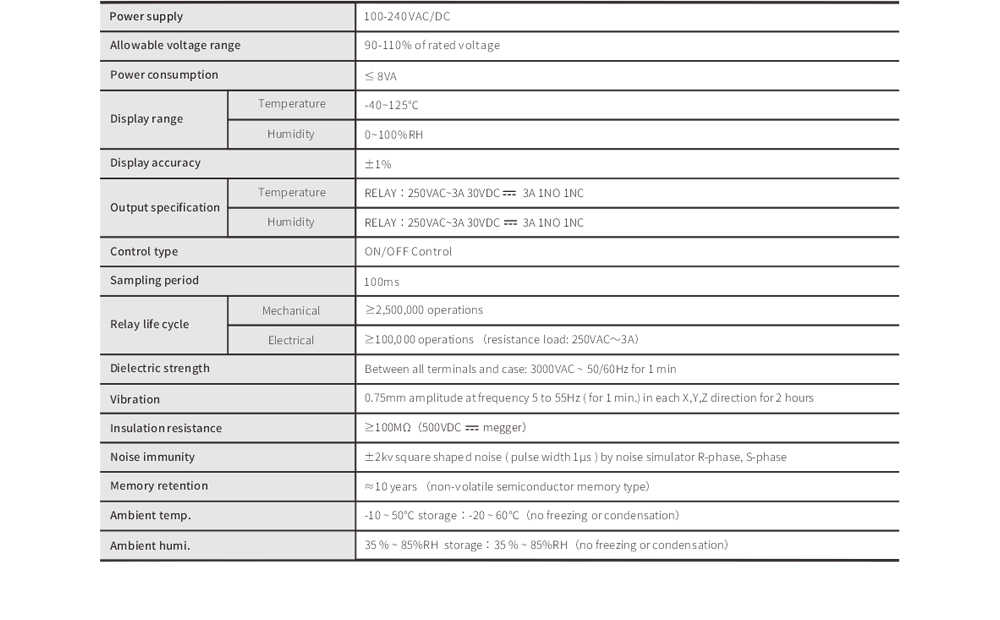Select '-10 ~ 50°C storage' temperature text

pos(522,515)
